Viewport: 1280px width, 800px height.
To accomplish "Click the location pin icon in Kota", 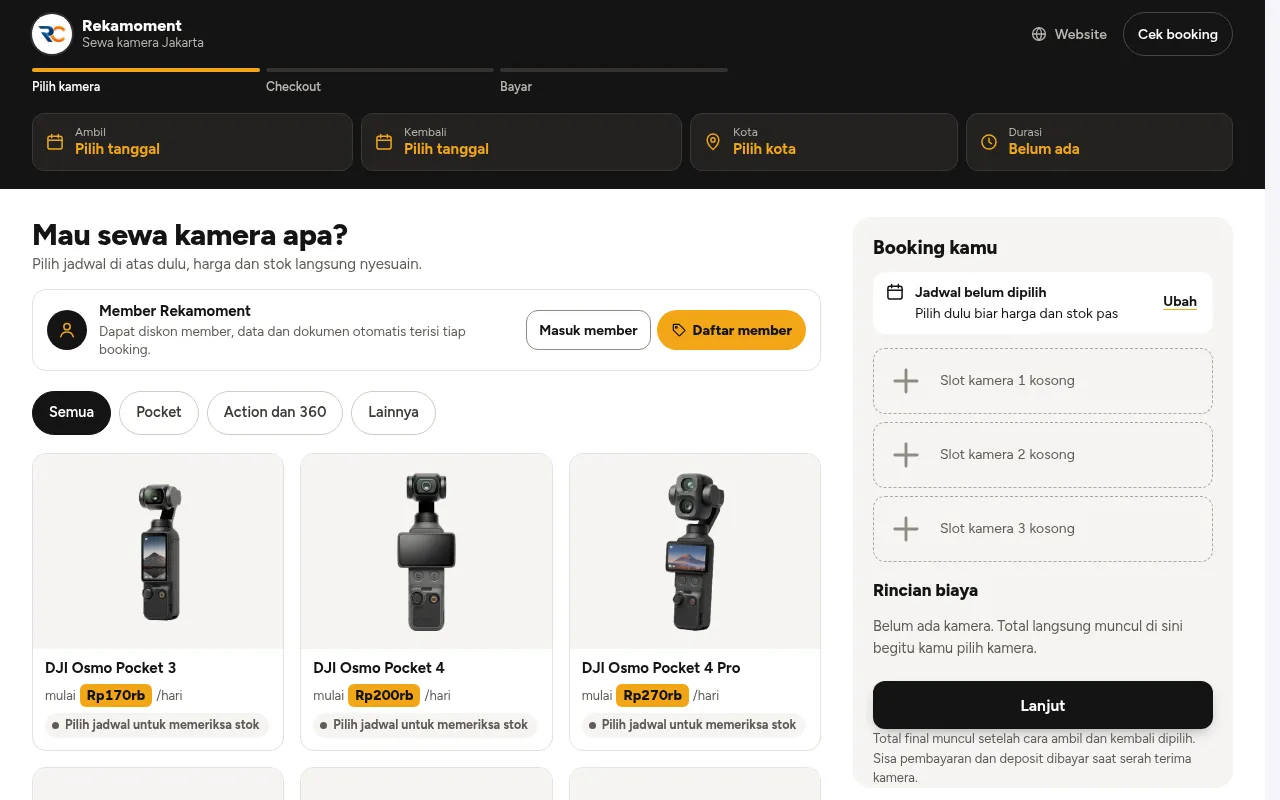I will pyautogui.click(x=713, y=142).
